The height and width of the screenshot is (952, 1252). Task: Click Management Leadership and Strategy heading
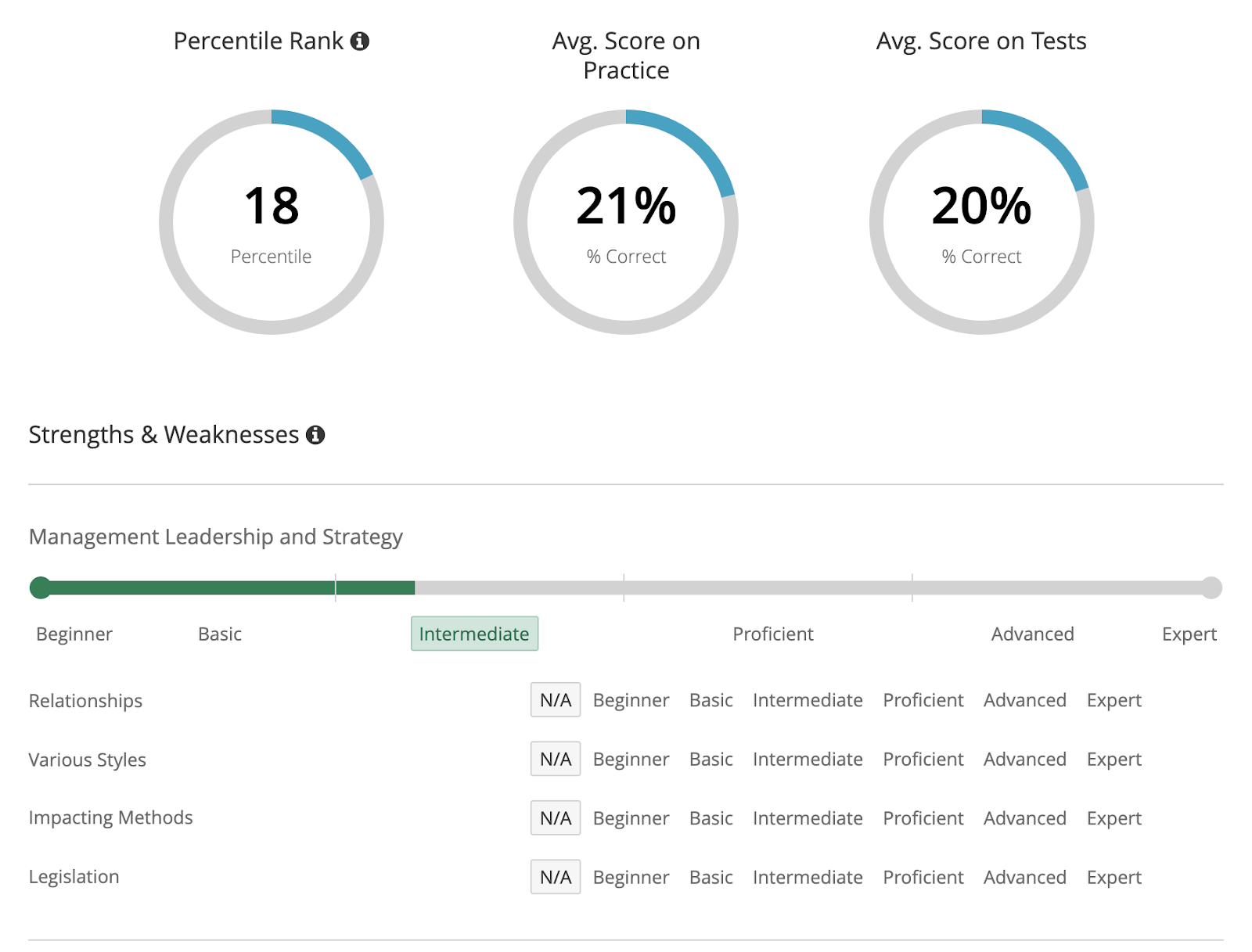tap(215, 537)
